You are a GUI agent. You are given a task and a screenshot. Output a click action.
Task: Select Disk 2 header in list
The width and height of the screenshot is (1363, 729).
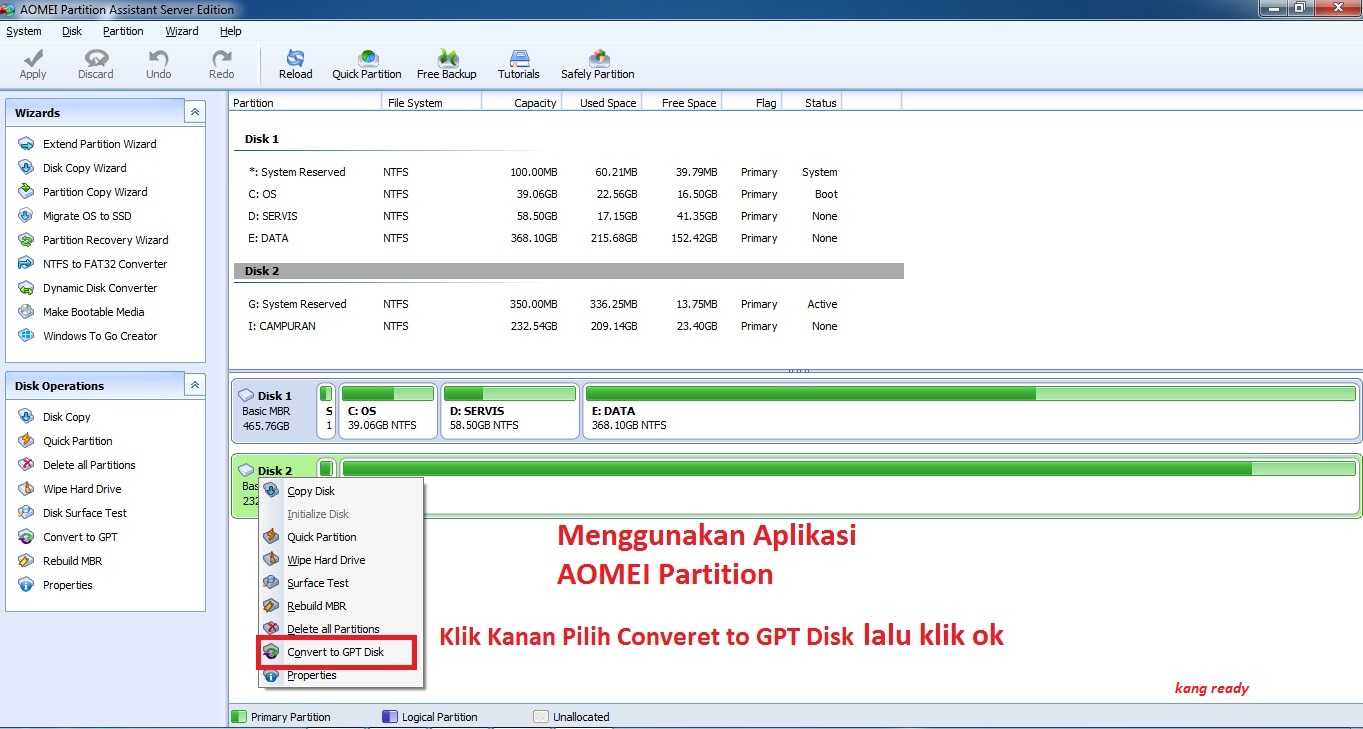(569, 271)
